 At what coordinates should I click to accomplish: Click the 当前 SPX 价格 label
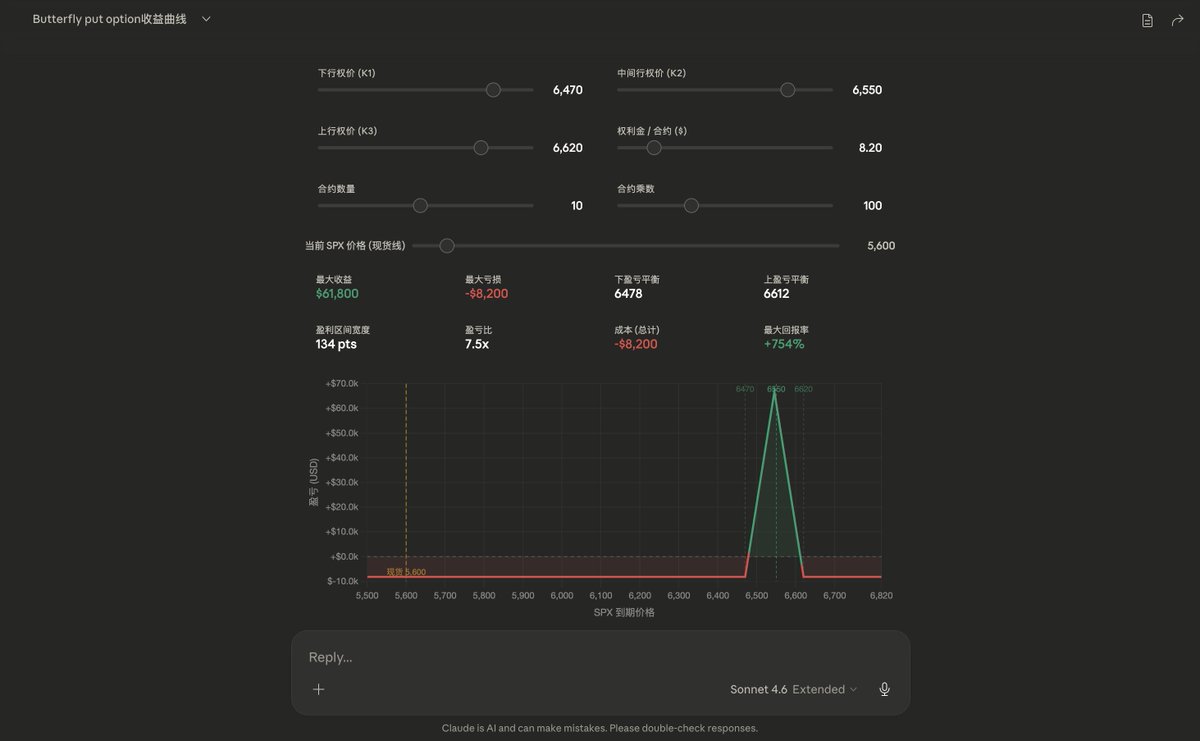point(355,246)
